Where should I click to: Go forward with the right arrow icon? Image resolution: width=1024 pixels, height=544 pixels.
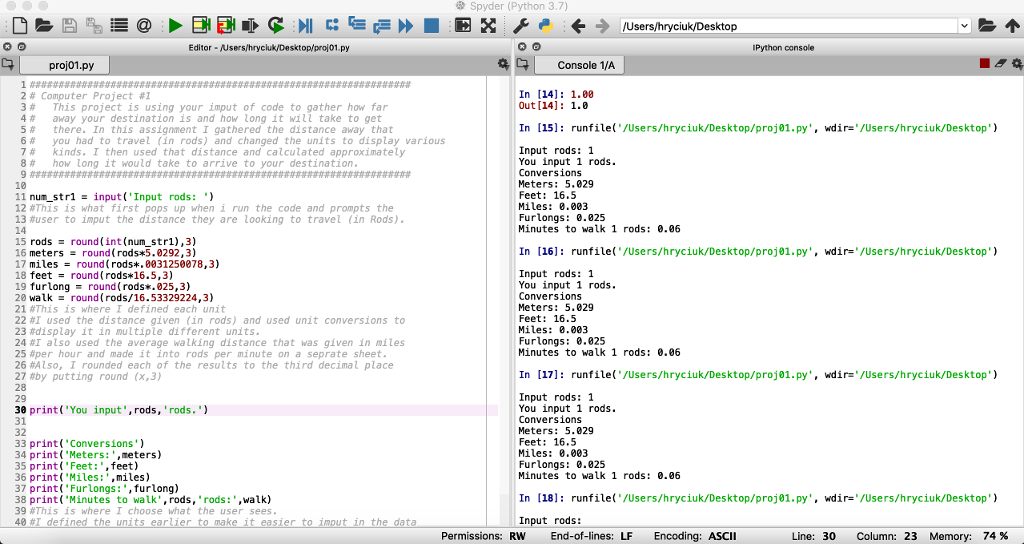pyautogui.click(x=602, y=26)
